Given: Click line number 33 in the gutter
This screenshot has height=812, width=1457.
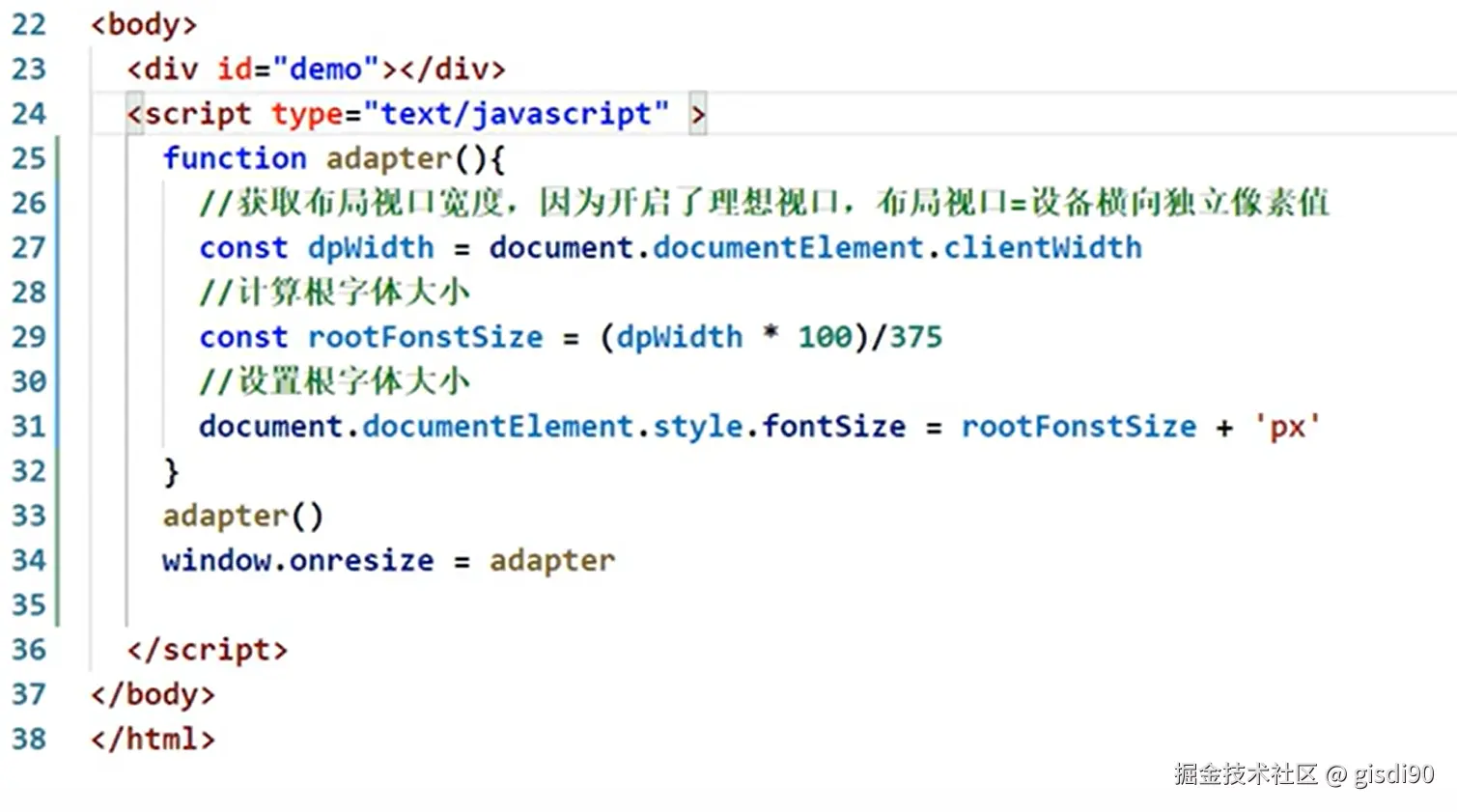Looking at the screenshot, I should (x=29, y=515).
